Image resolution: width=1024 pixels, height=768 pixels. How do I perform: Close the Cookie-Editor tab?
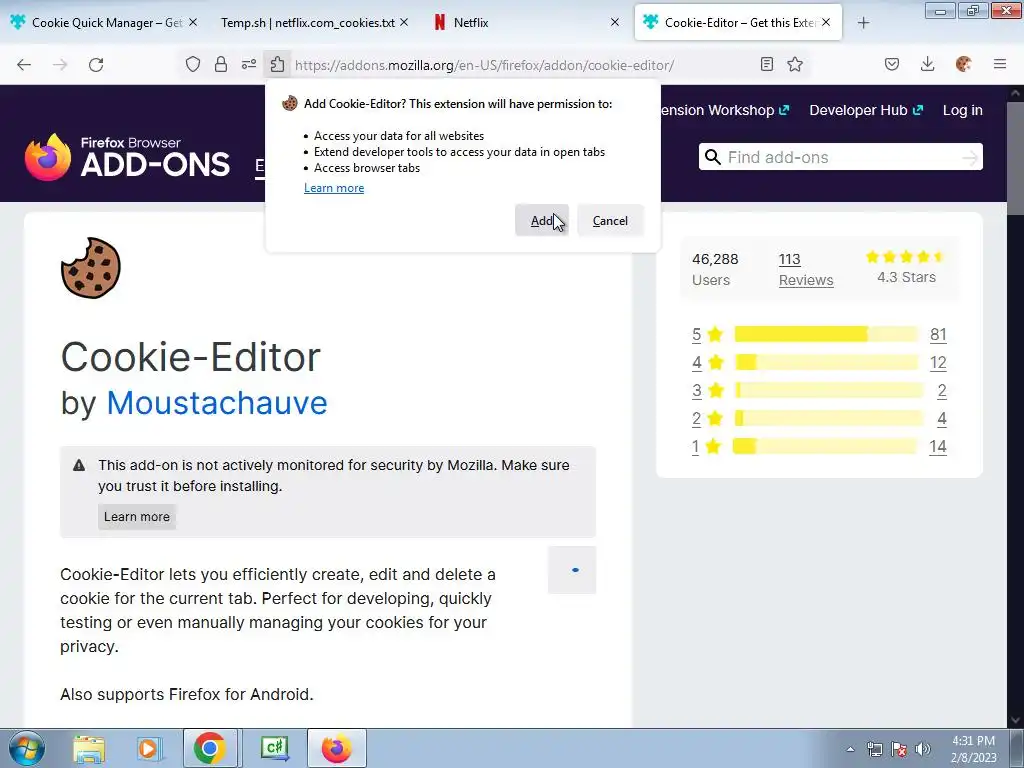(x=826, y=22)
